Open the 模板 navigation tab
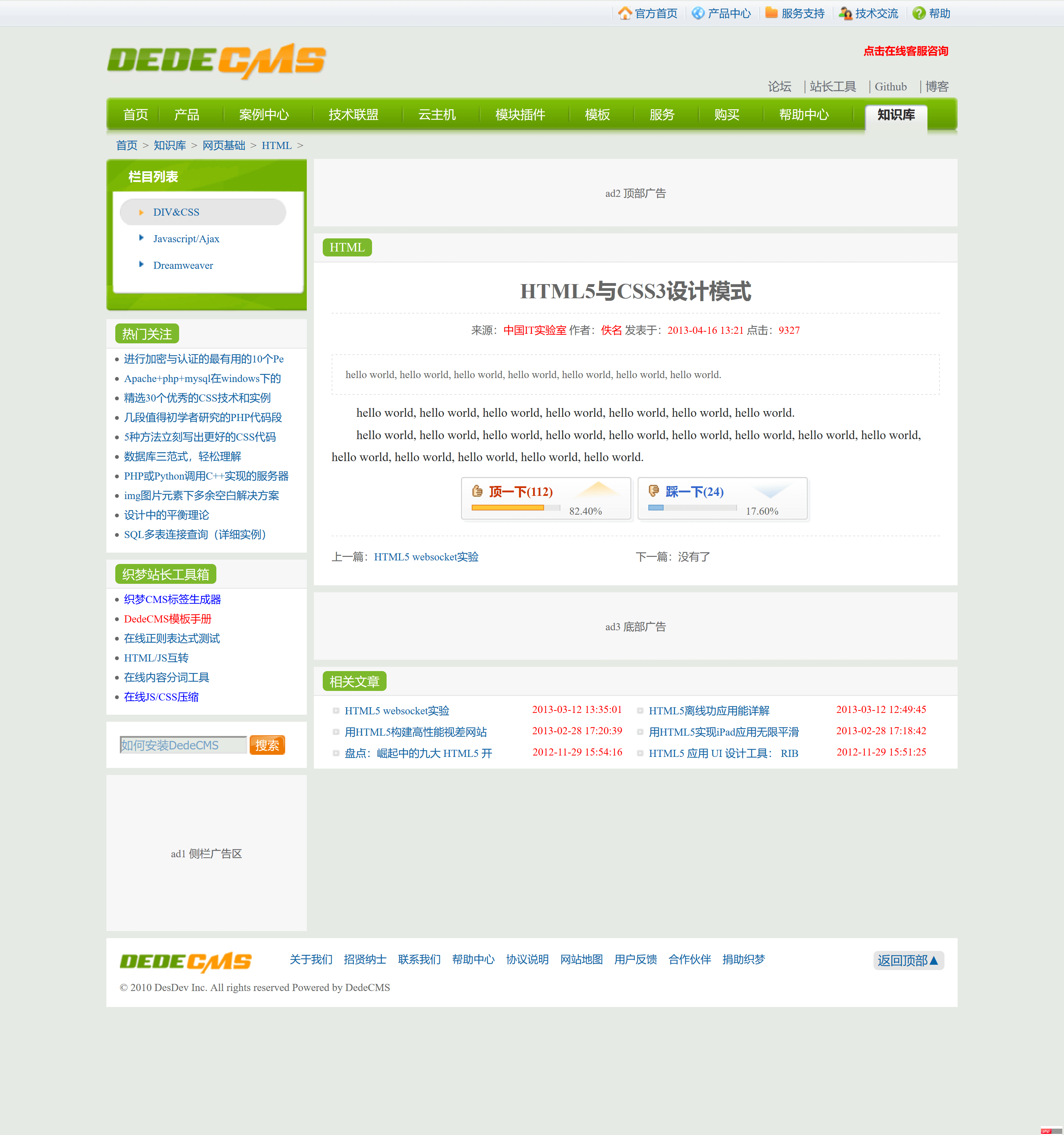Viewport: 1064px width, 1135px height. click(x=597, y=115)
